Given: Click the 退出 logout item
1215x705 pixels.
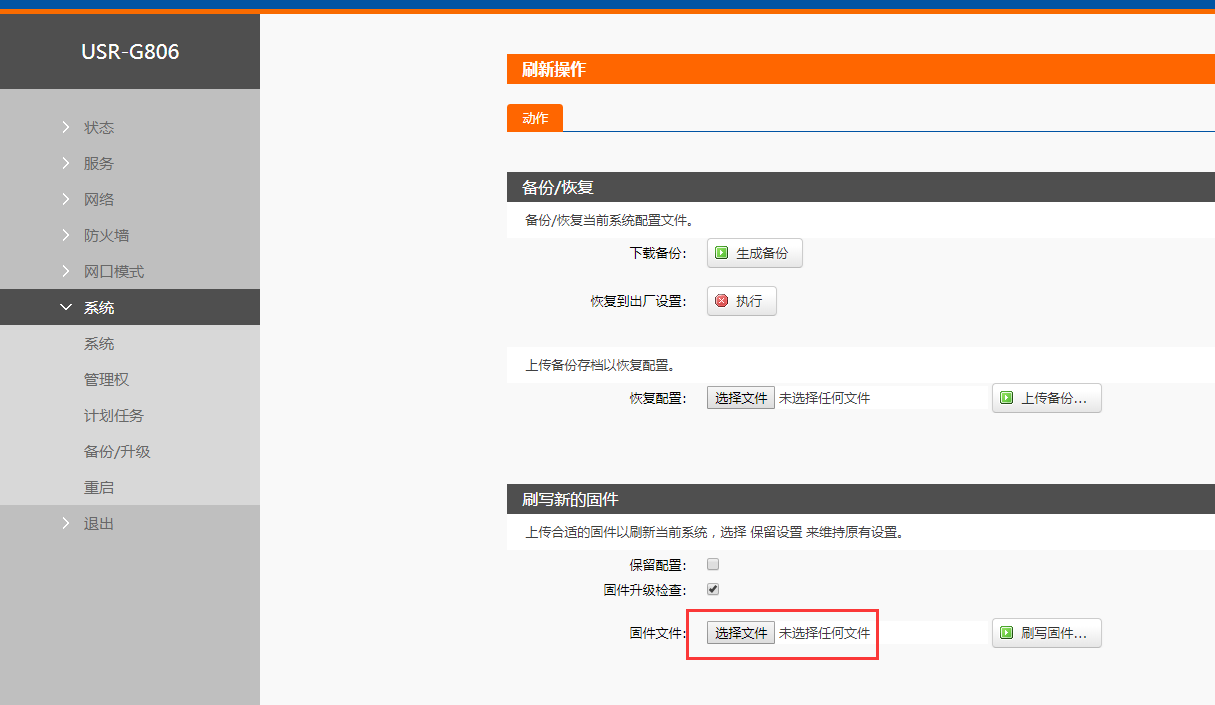Looking at the screenshot, I should coord(98,523).
